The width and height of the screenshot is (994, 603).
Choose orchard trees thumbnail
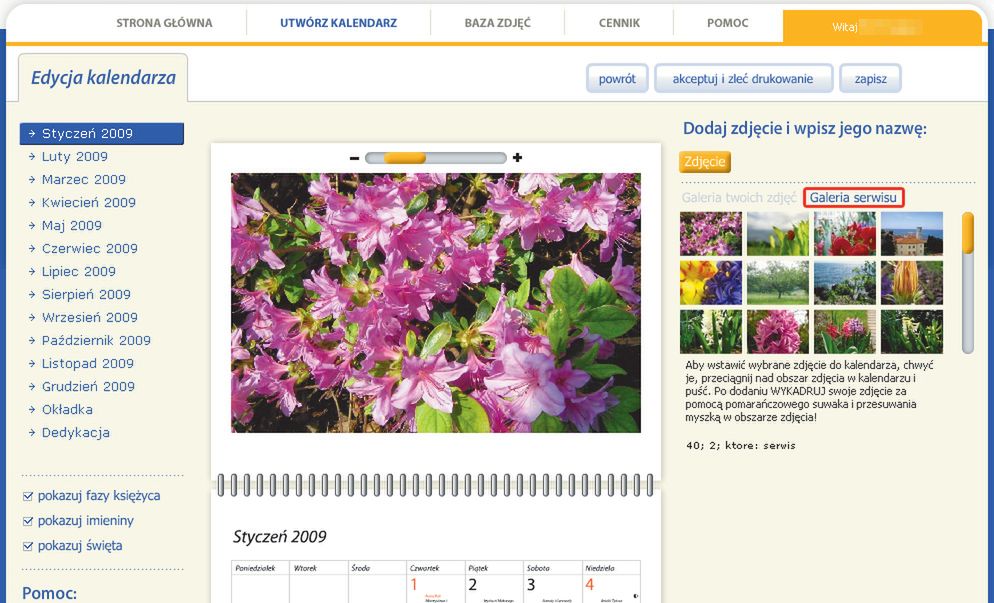(x=778, y=283)
